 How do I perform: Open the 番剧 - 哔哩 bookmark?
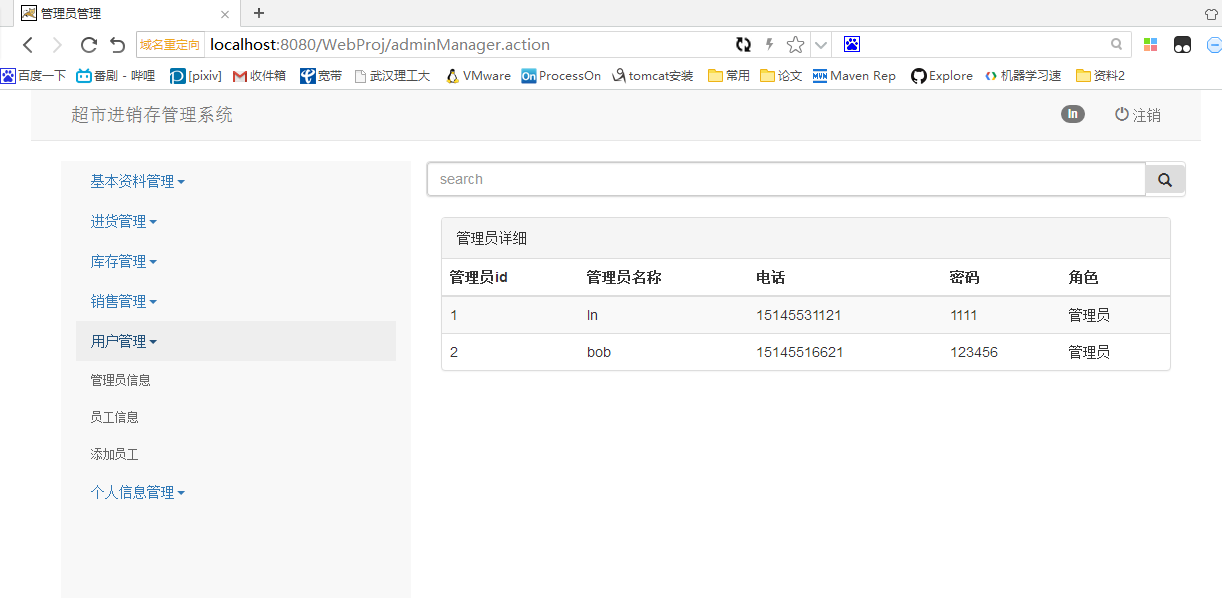[x=116, y=75]
